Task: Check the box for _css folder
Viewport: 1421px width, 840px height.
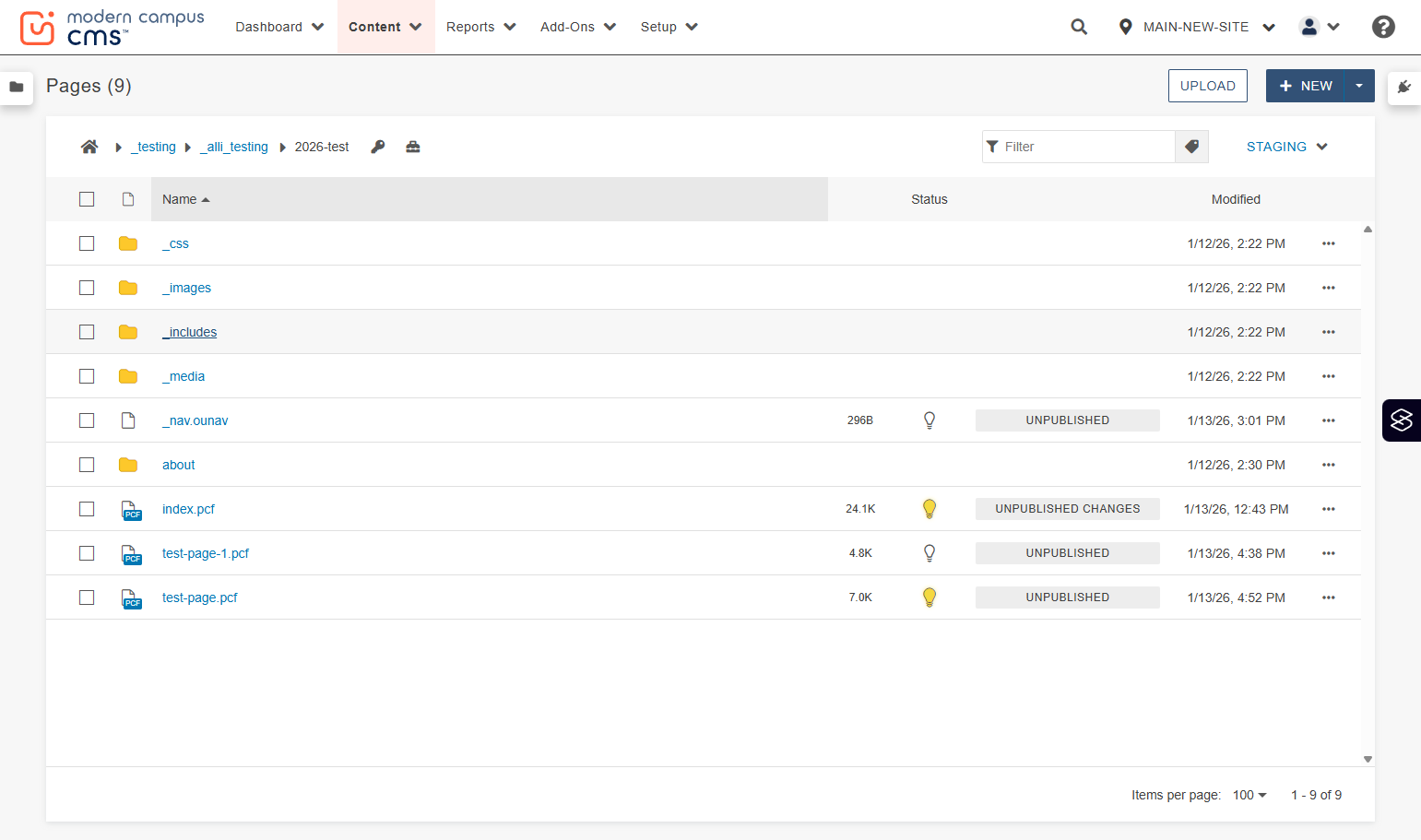Action: coord(87,243)
